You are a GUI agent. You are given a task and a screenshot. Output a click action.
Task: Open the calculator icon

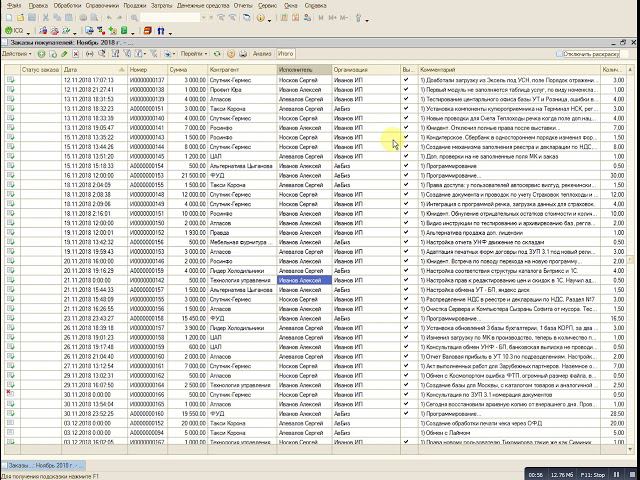click(x=284, y=18)
